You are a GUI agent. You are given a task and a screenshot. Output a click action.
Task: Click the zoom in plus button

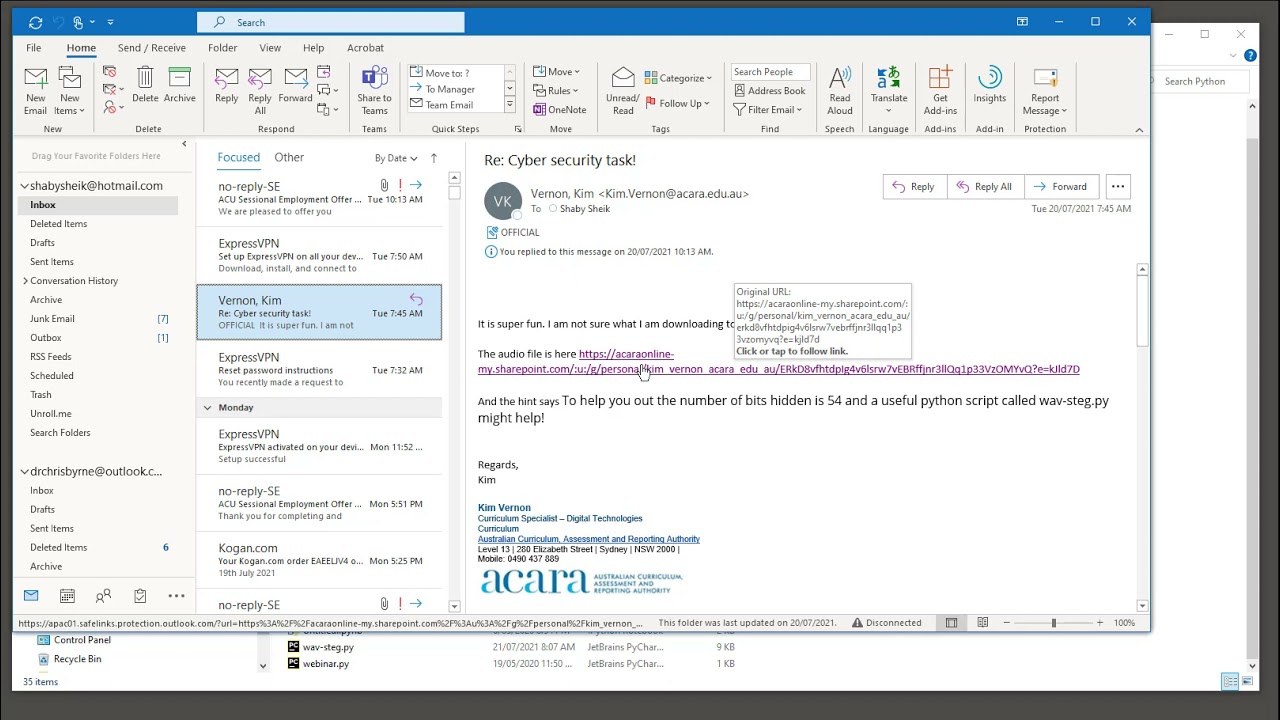point(1099,623)
